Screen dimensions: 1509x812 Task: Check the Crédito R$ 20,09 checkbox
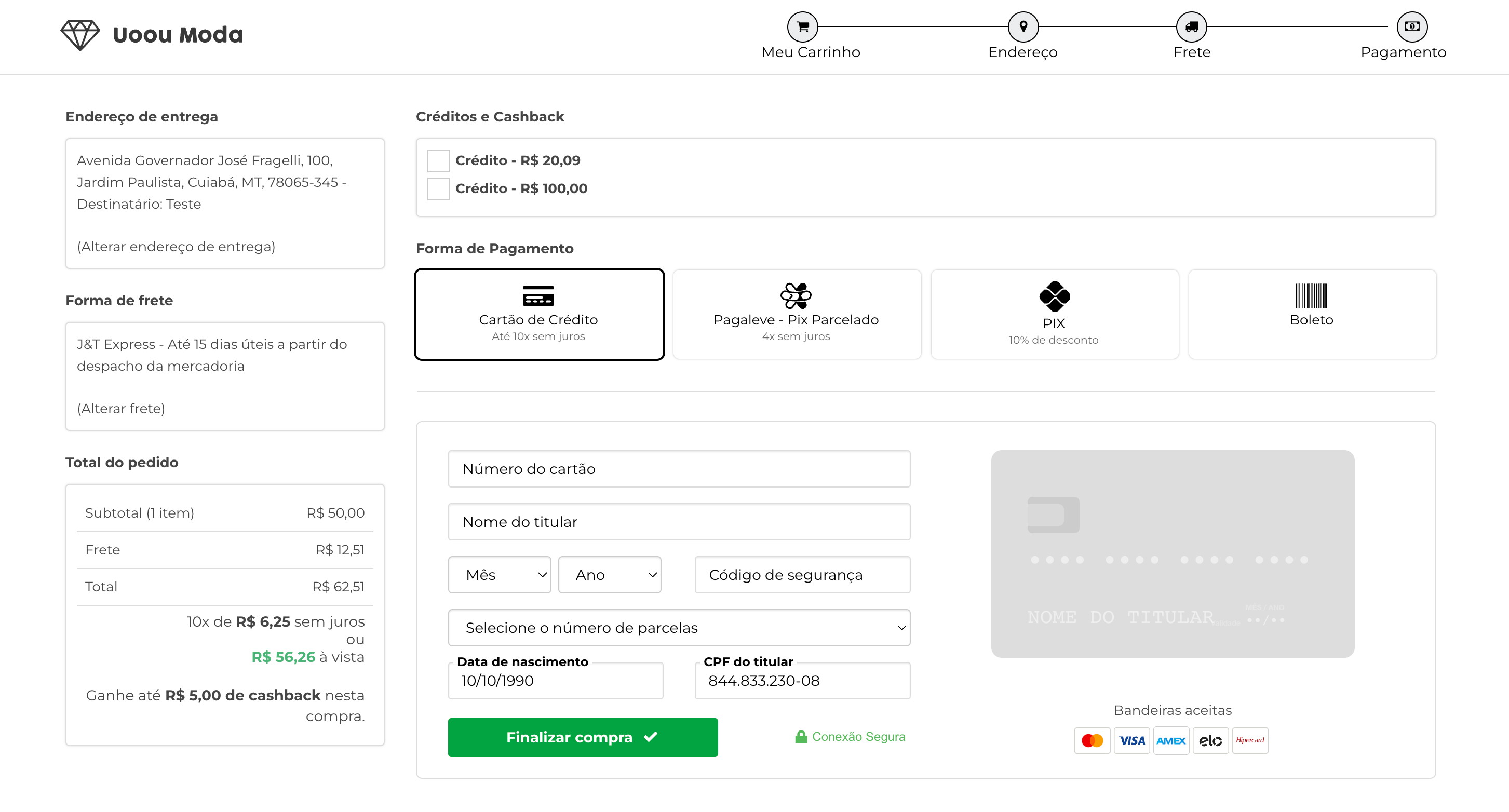pos(438,160)
